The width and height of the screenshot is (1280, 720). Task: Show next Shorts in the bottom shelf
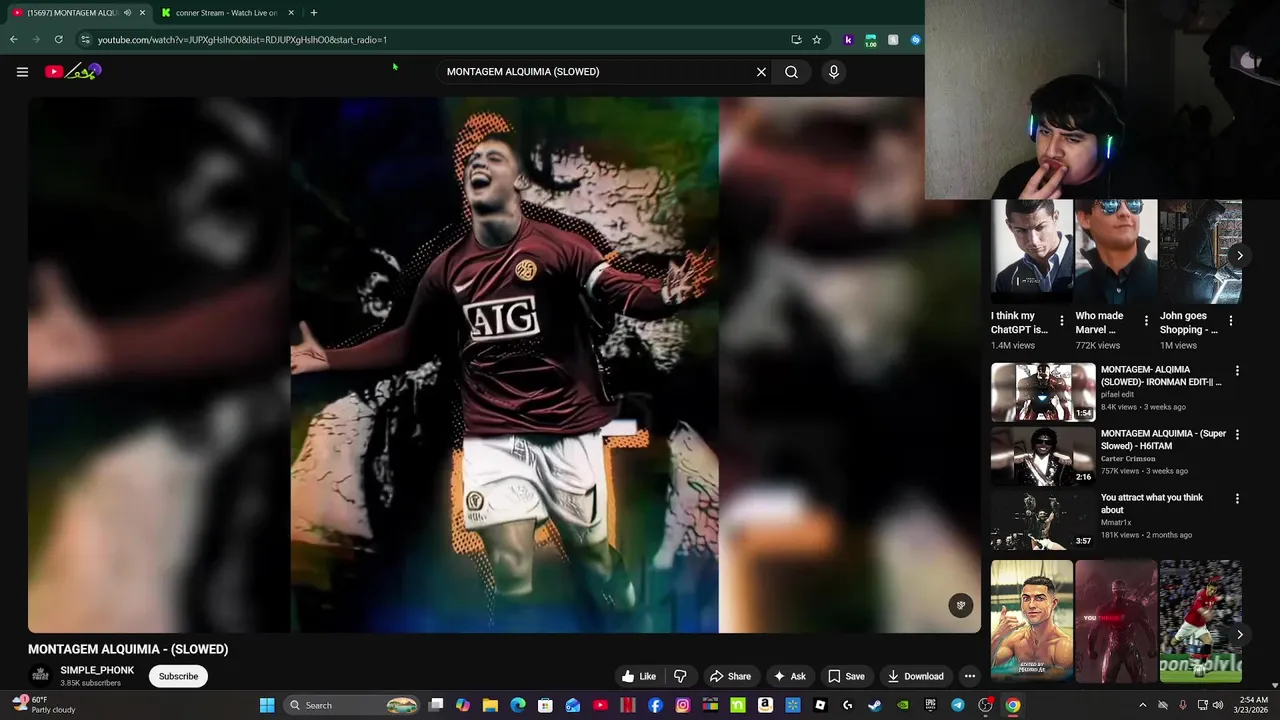click(x=1239, y=635)
